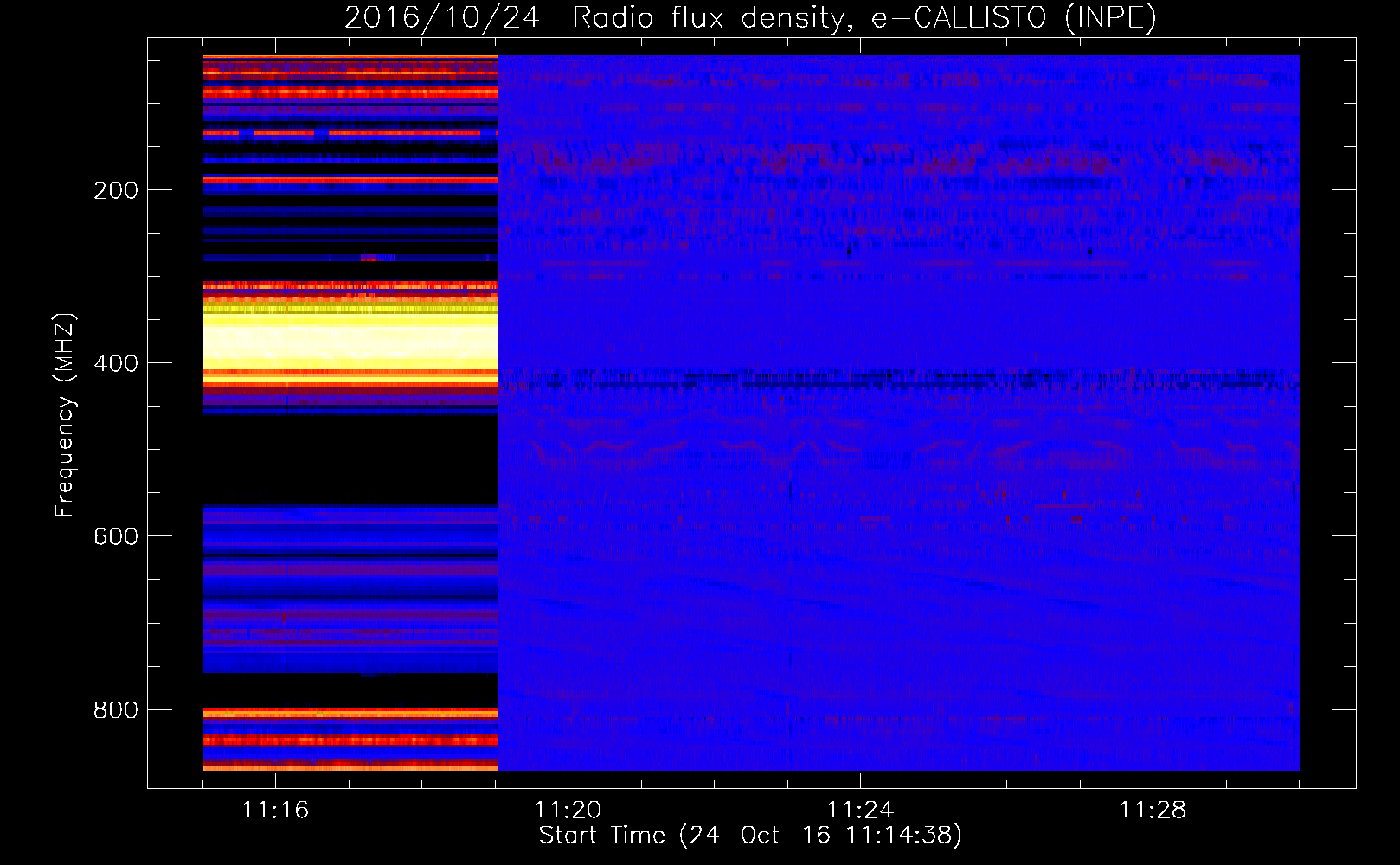Click the 11:28 time tick label
1400x865 pixels.
click(x=1153, y=810)
